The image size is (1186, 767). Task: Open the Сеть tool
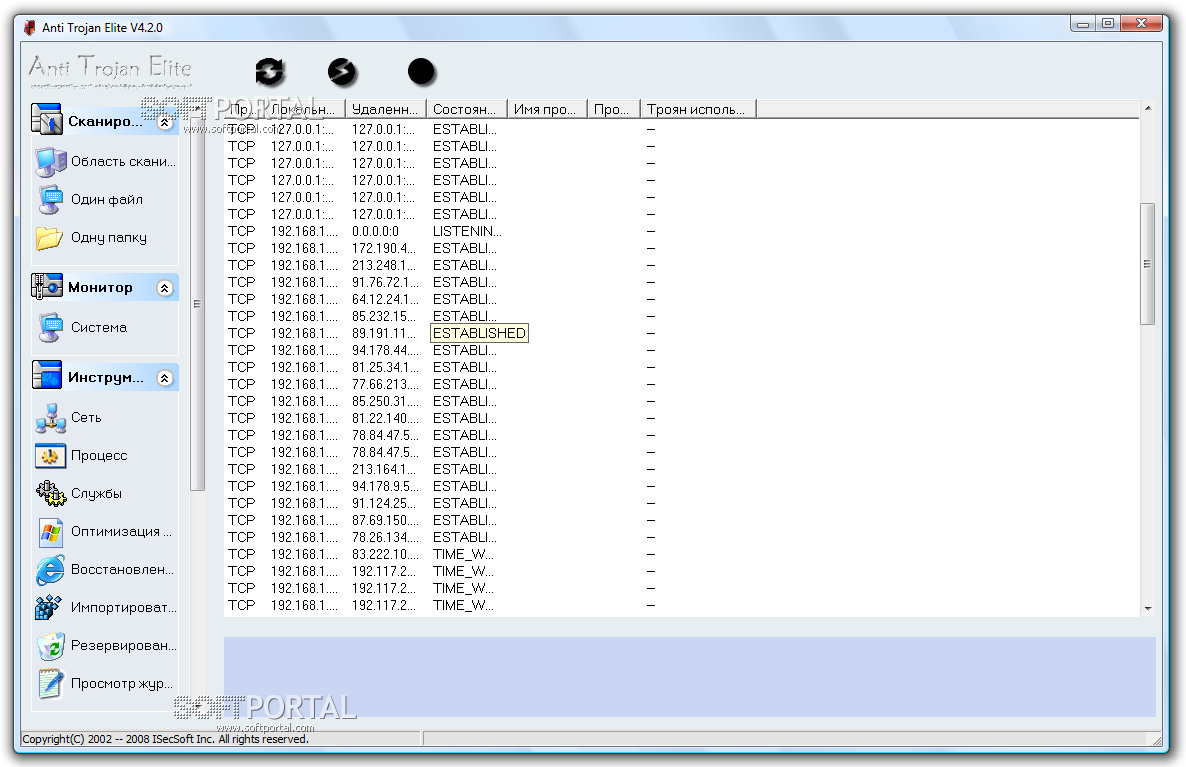click(x=86, y=418)
